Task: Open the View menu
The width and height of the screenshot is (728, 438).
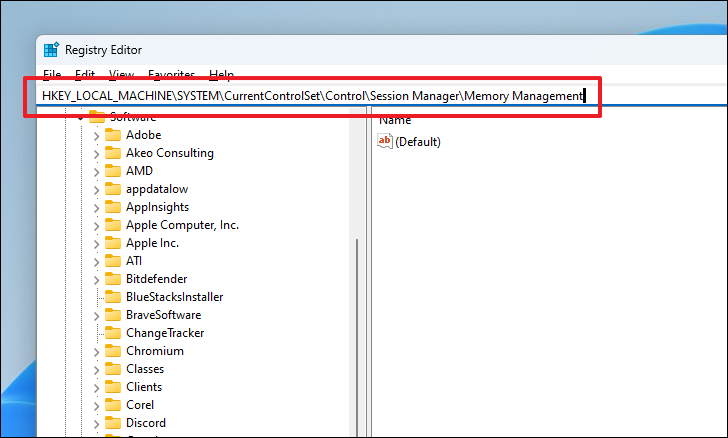Action: 121,74
